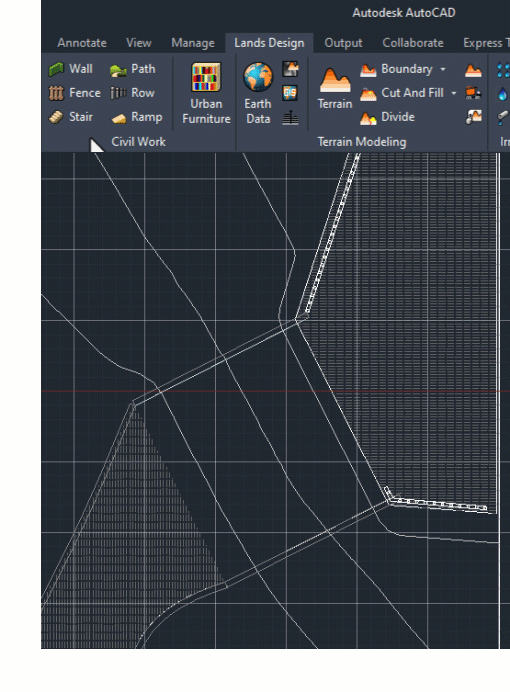Click the pipe icon in the irrigation panel

502,117
